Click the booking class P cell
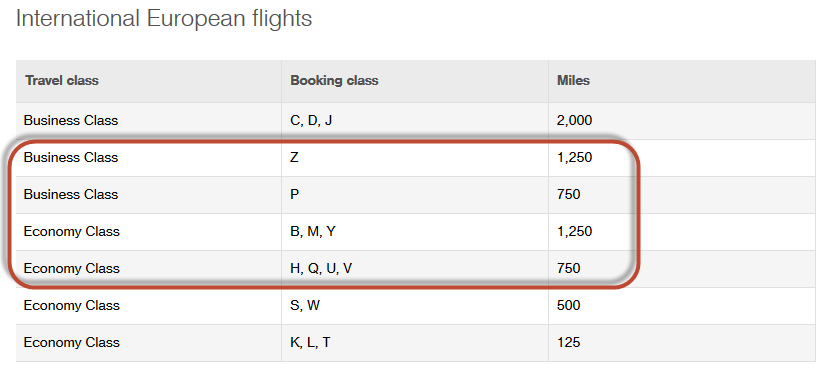 point(294,195)
